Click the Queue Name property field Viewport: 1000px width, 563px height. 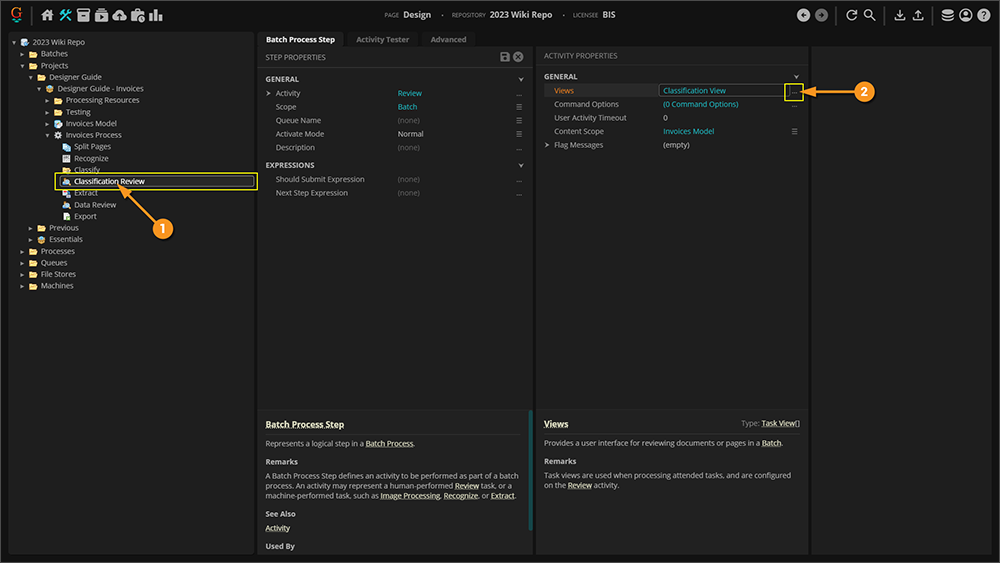tap(409, 120)
